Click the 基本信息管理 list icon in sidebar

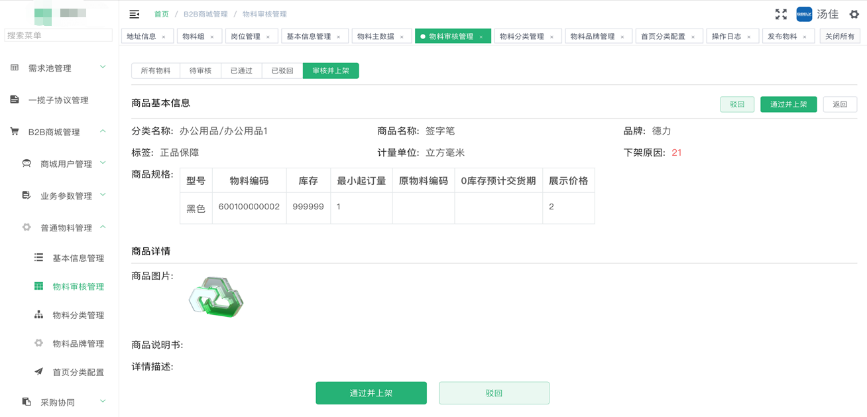[x=39, y=258]
